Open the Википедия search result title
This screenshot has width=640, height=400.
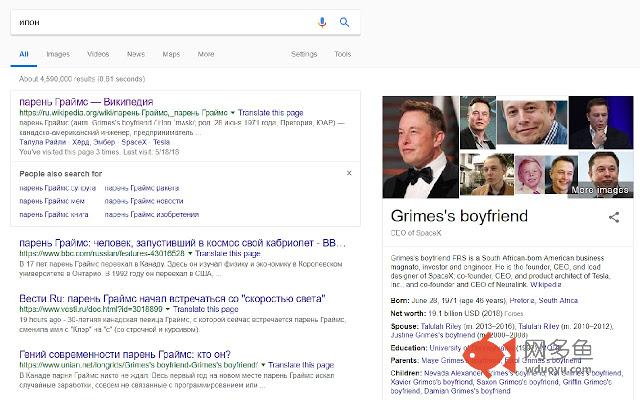click(86, 102)
